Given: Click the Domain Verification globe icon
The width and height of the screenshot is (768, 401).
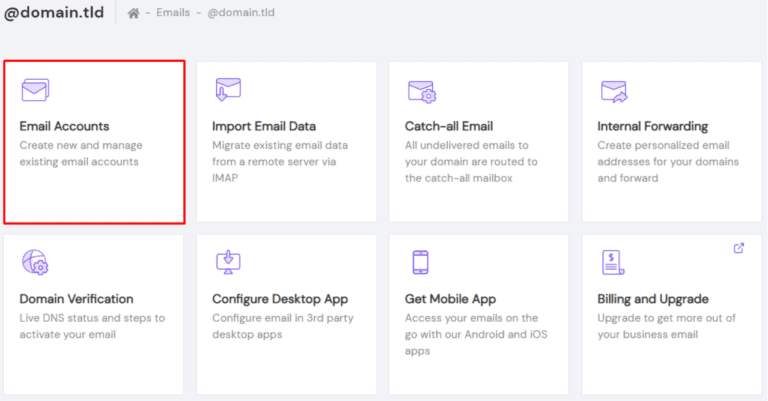Looking at the screenshot, I should tap(35, 262).
